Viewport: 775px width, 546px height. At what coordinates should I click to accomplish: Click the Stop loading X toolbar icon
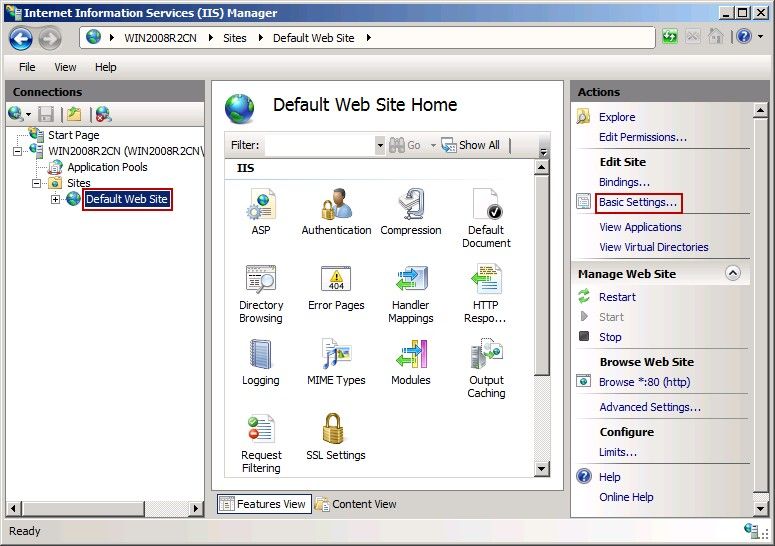point(693,37)
